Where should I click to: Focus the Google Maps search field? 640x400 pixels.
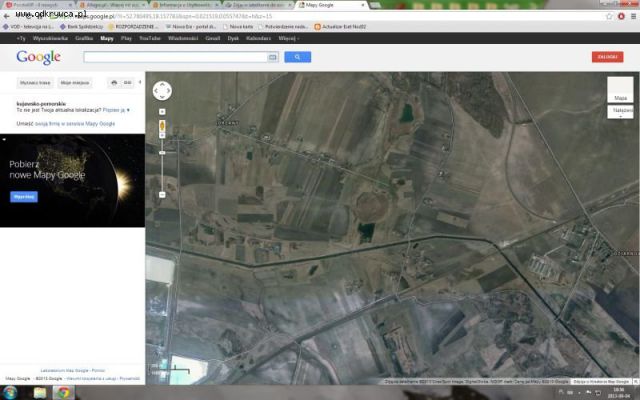(176, 57)
